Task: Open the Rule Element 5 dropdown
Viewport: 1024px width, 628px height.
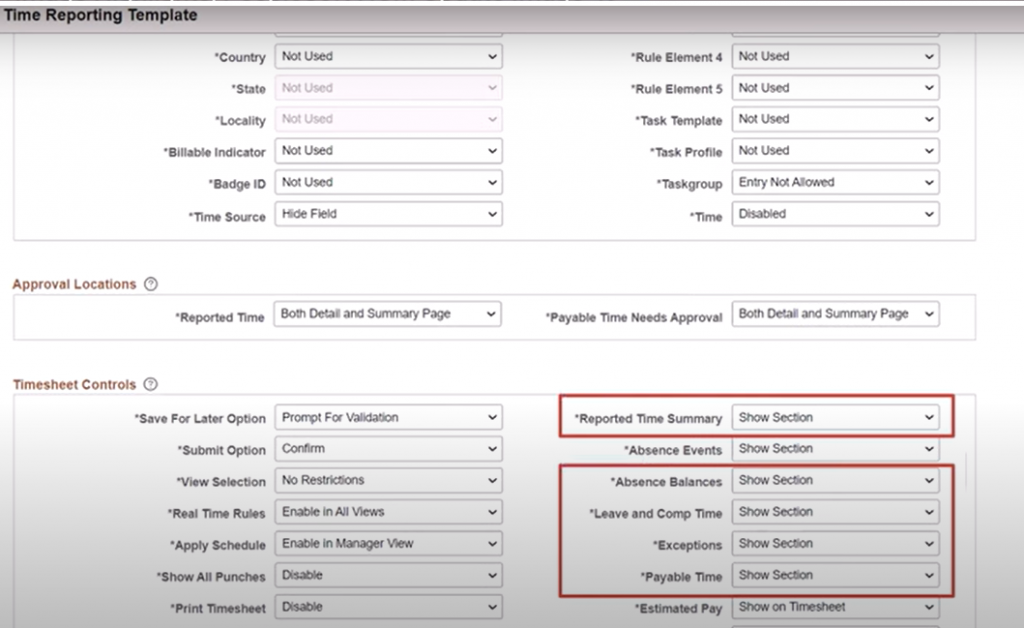Action: [836, 88]
